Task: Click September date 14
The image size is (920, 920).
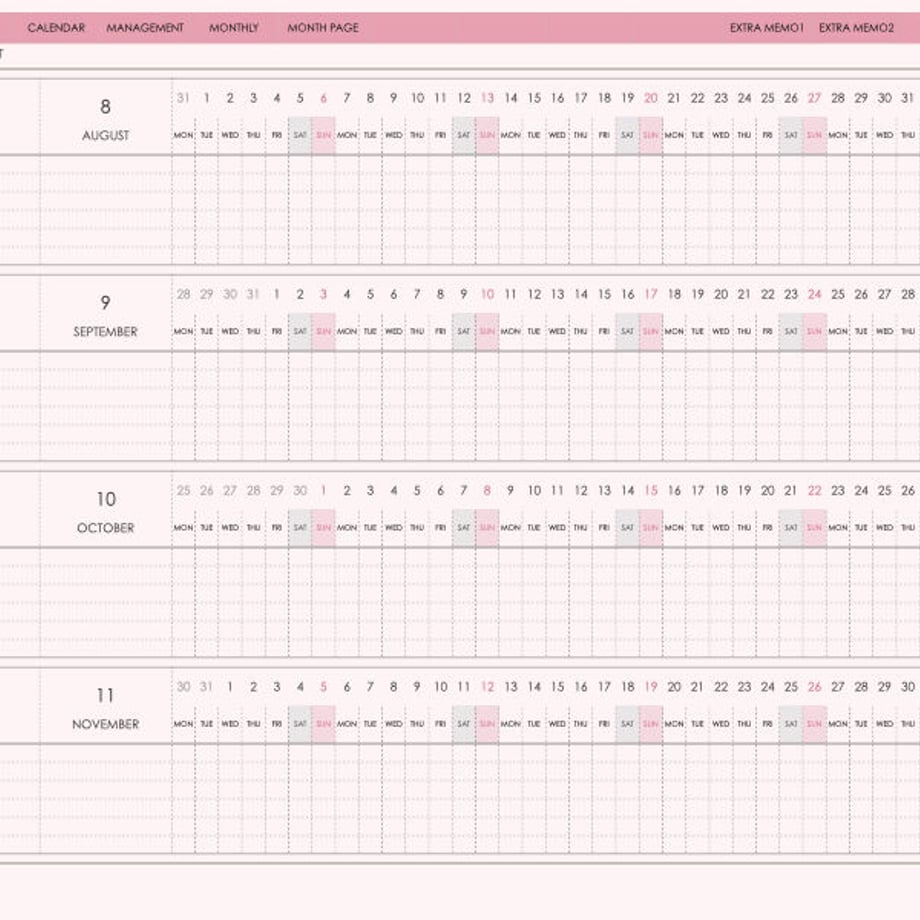Action: click(x=581, y=295)
